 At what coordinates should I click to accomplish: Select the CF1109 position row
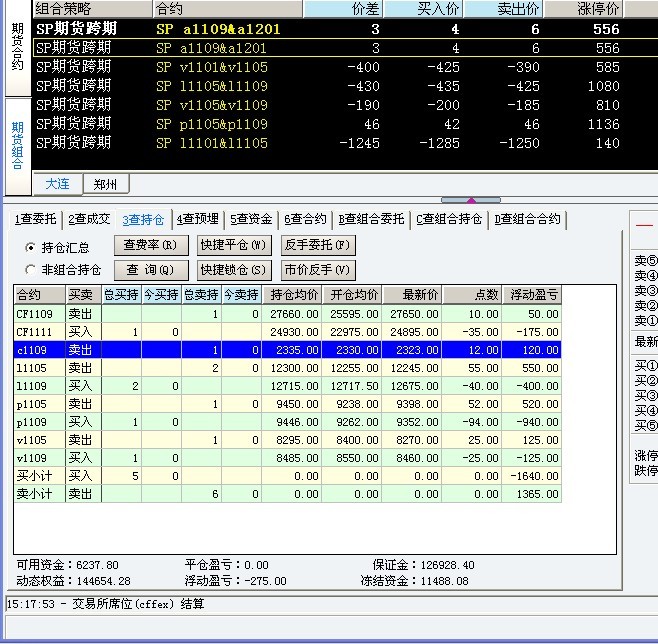pyautogui.click(x=287, y=314)
